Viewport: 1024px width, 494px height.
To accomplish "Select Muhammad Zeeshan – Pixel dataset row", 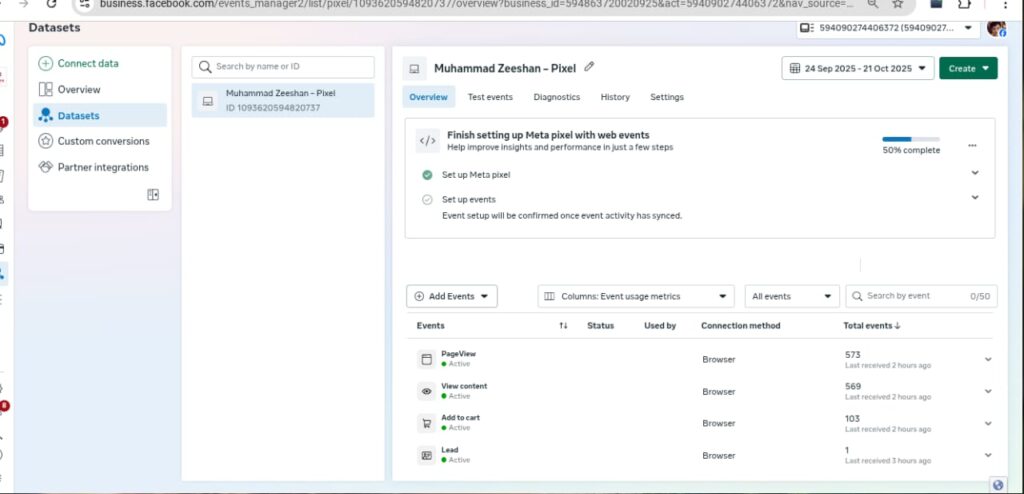I will tap(283, 101).
